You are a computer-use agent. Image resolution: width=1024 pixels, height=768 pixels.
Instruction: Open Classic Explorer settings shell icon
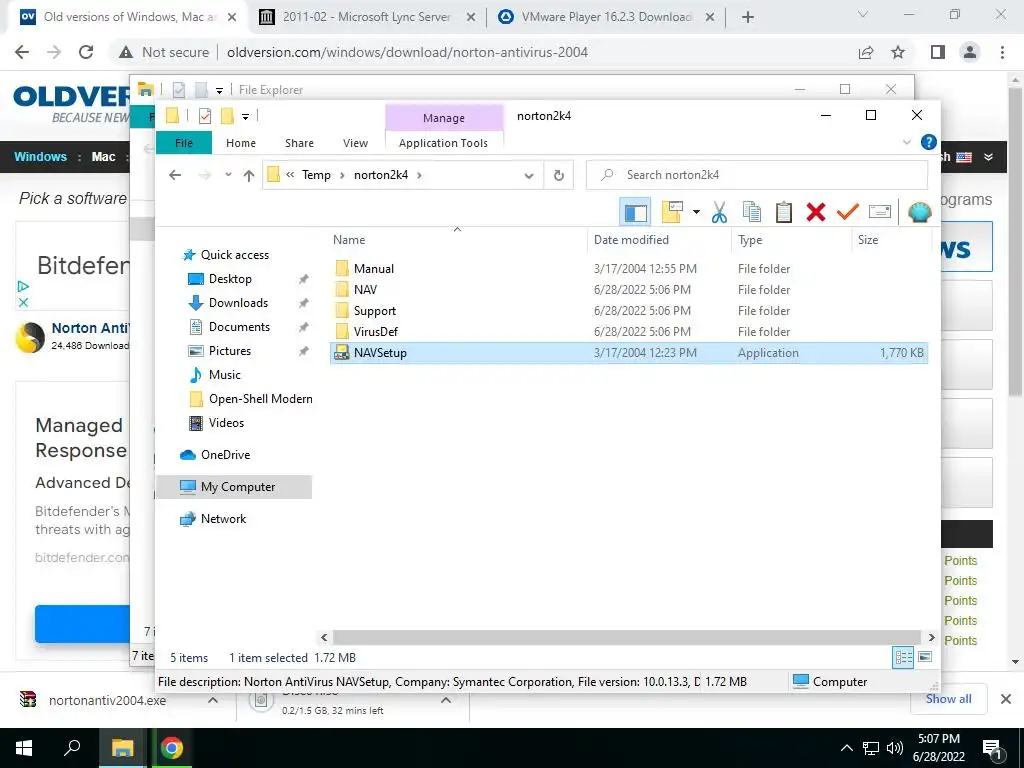point(920,212)
